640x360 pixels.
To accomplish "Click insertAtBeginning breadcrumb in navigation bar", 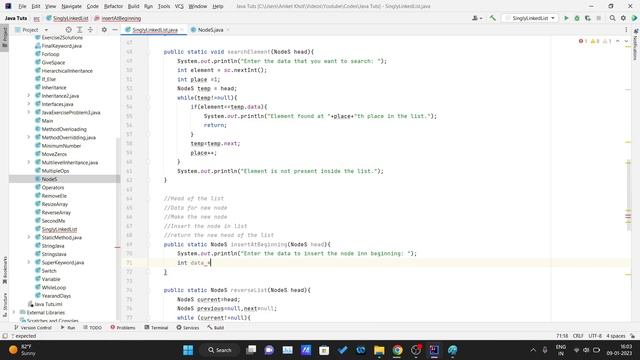I will click(118, 18).
